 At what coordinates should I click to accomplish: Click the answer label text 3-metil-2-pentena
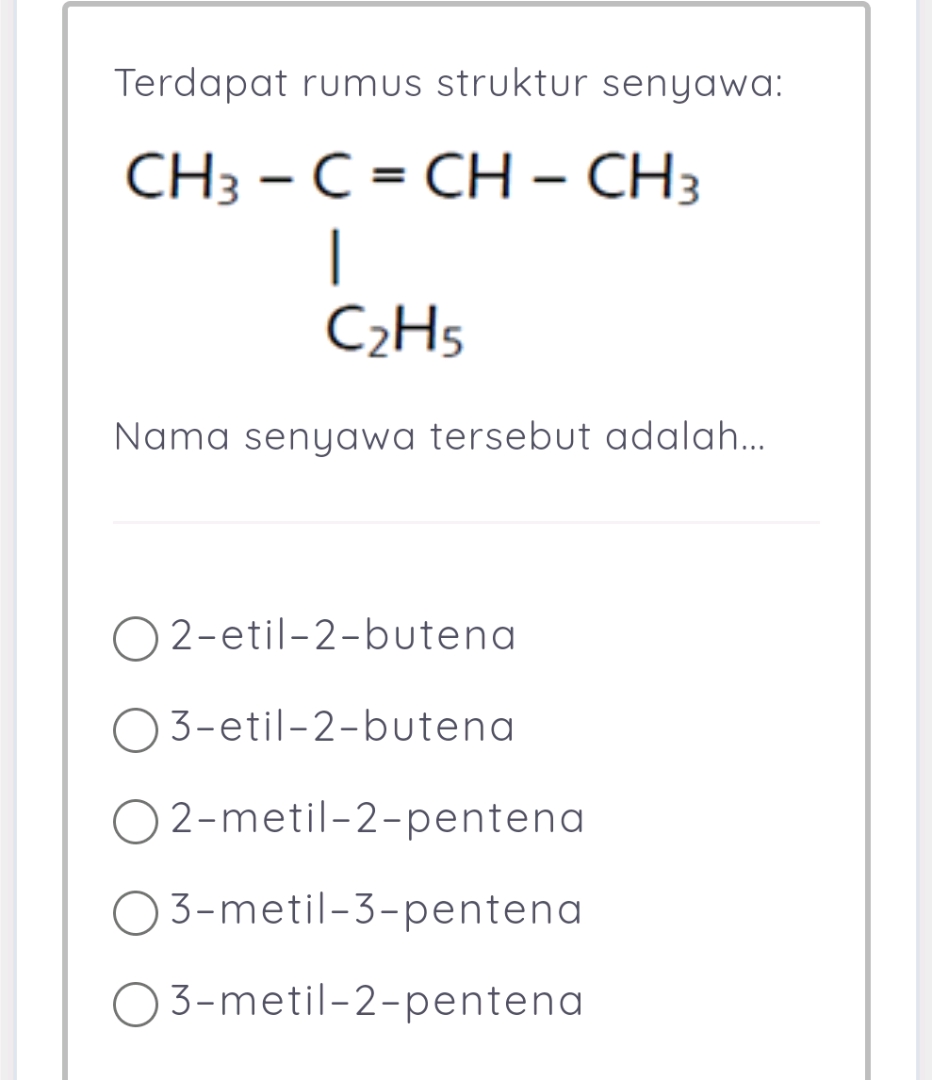point(375,1001)
